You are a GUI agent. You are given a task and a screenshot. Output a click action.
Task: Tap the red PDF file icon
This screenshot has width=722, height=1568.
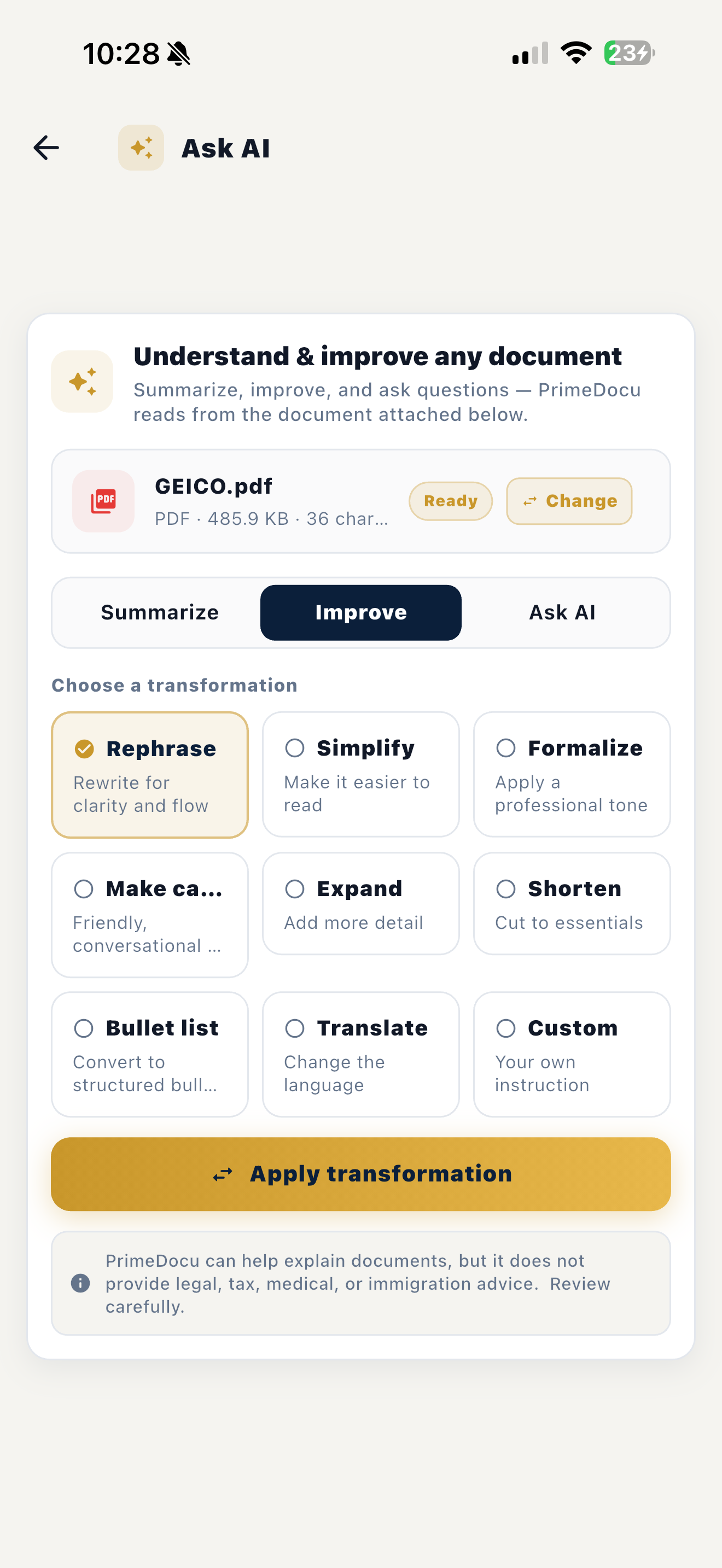point(103,501)
